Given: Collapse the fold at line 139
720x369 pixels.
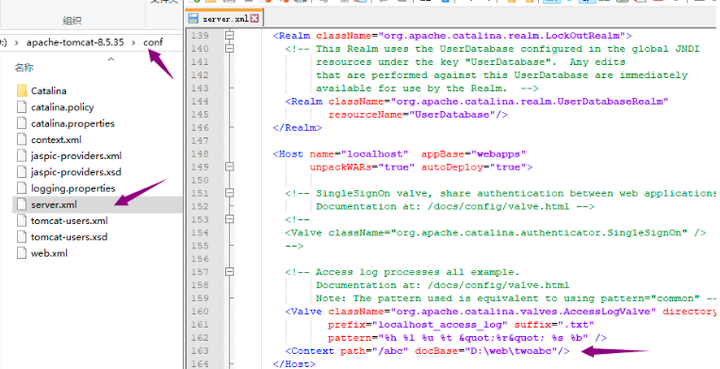Looking at the screenshot, I should (229, 35).
